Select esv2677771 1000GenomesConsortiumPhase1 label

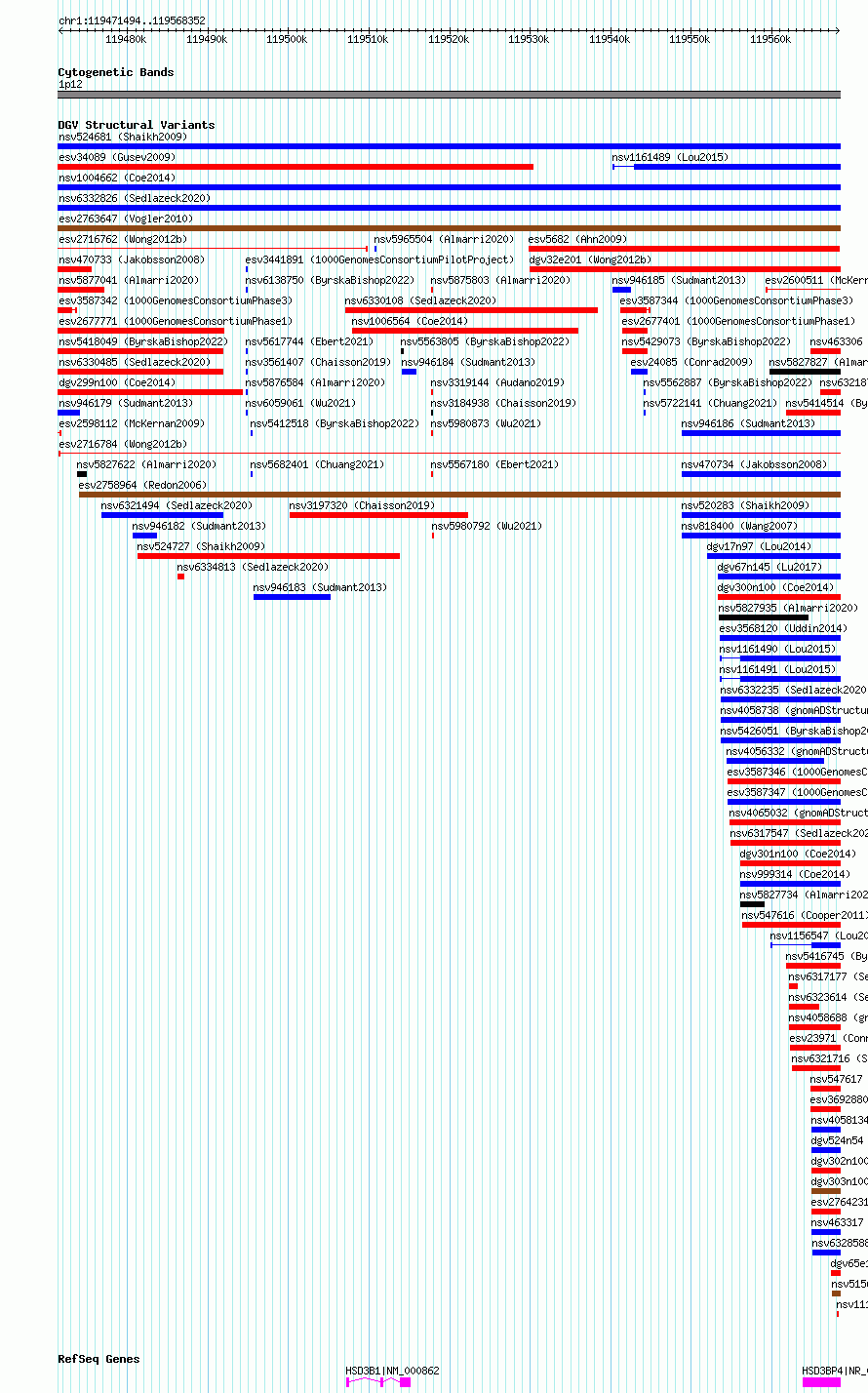tap(175, 321)
